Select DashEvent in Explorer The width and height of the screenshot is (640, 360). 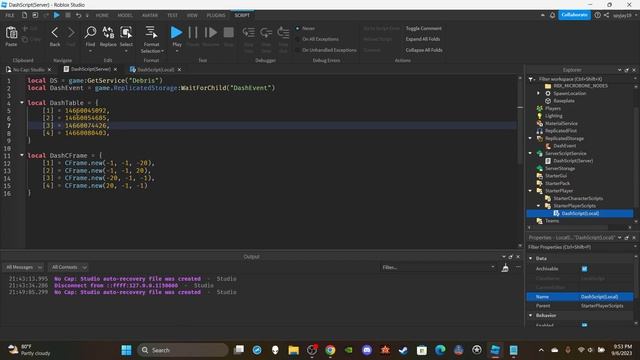(x=564, y=146)
